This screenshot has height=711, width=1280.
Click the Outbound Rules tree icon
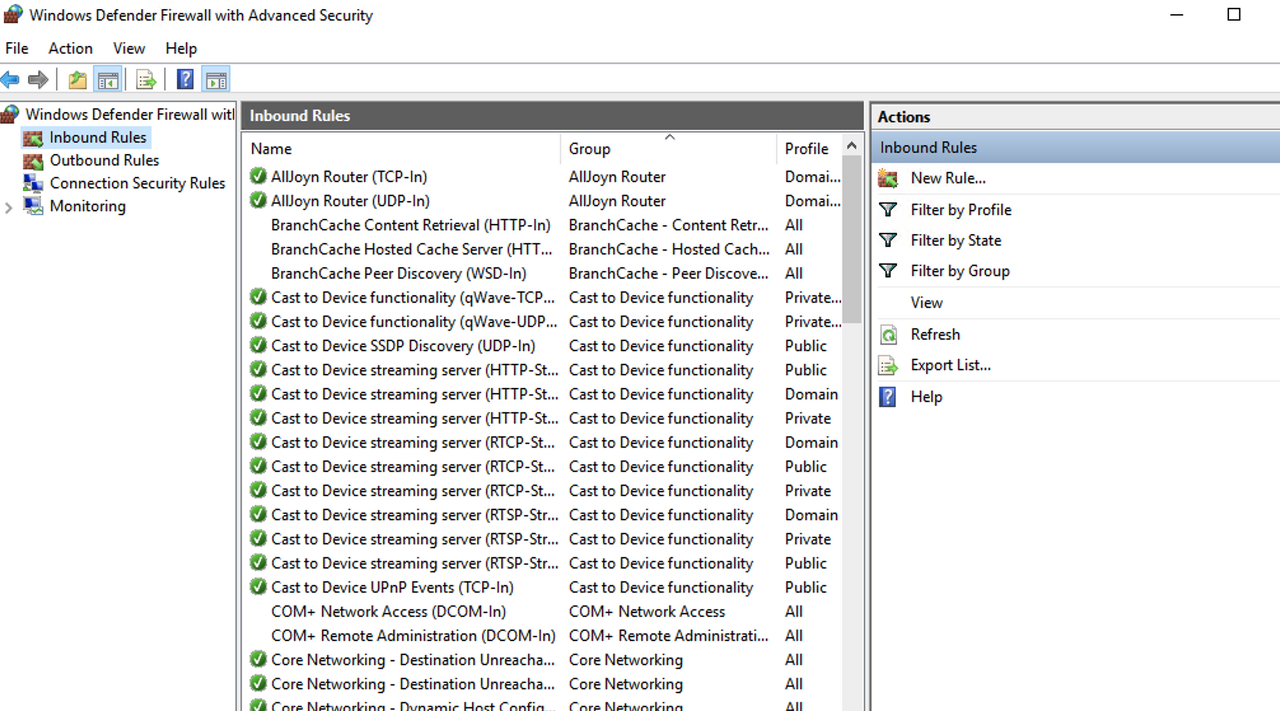[33, 160]
